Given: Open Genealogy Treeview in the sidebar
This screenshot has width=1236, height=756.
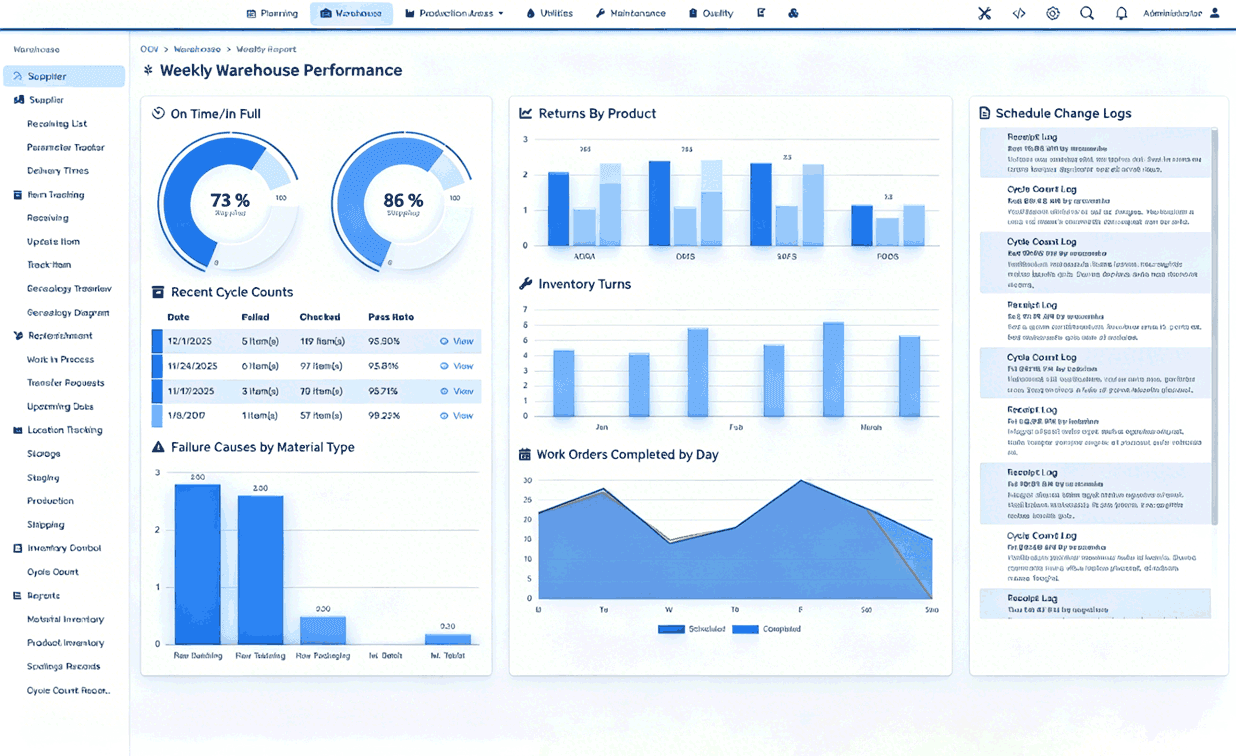Looking at the screenshot, I should click(69, 289).
